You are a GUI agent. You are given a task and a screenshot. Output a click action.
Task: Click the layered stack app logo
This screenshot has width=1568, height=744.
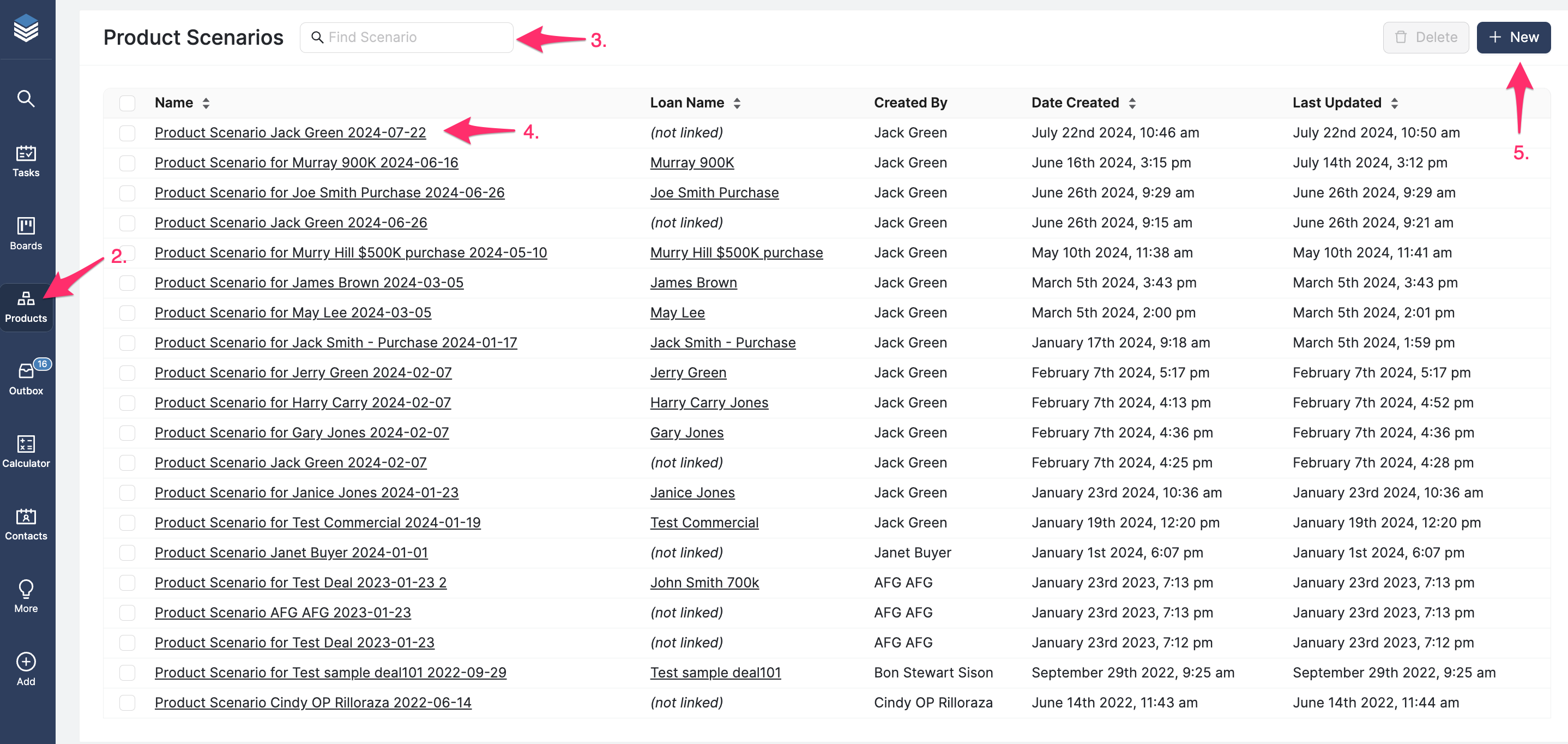tap(26, 28)
